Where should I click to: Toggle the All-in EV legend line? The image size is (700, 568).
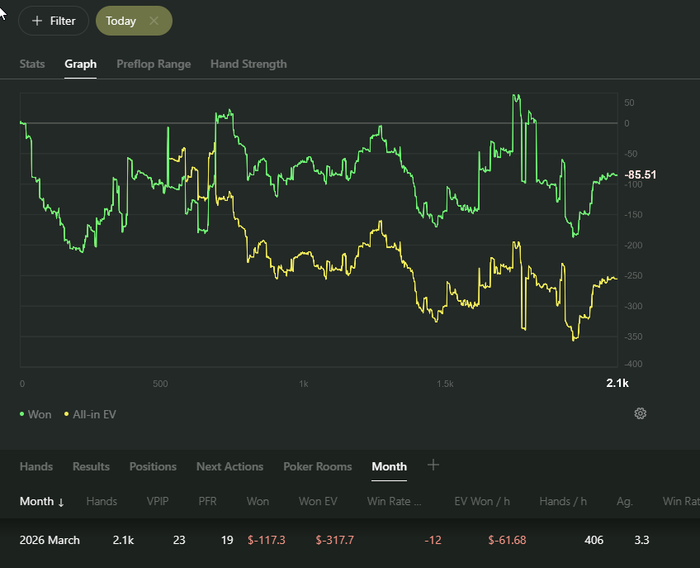pos(90,414)
